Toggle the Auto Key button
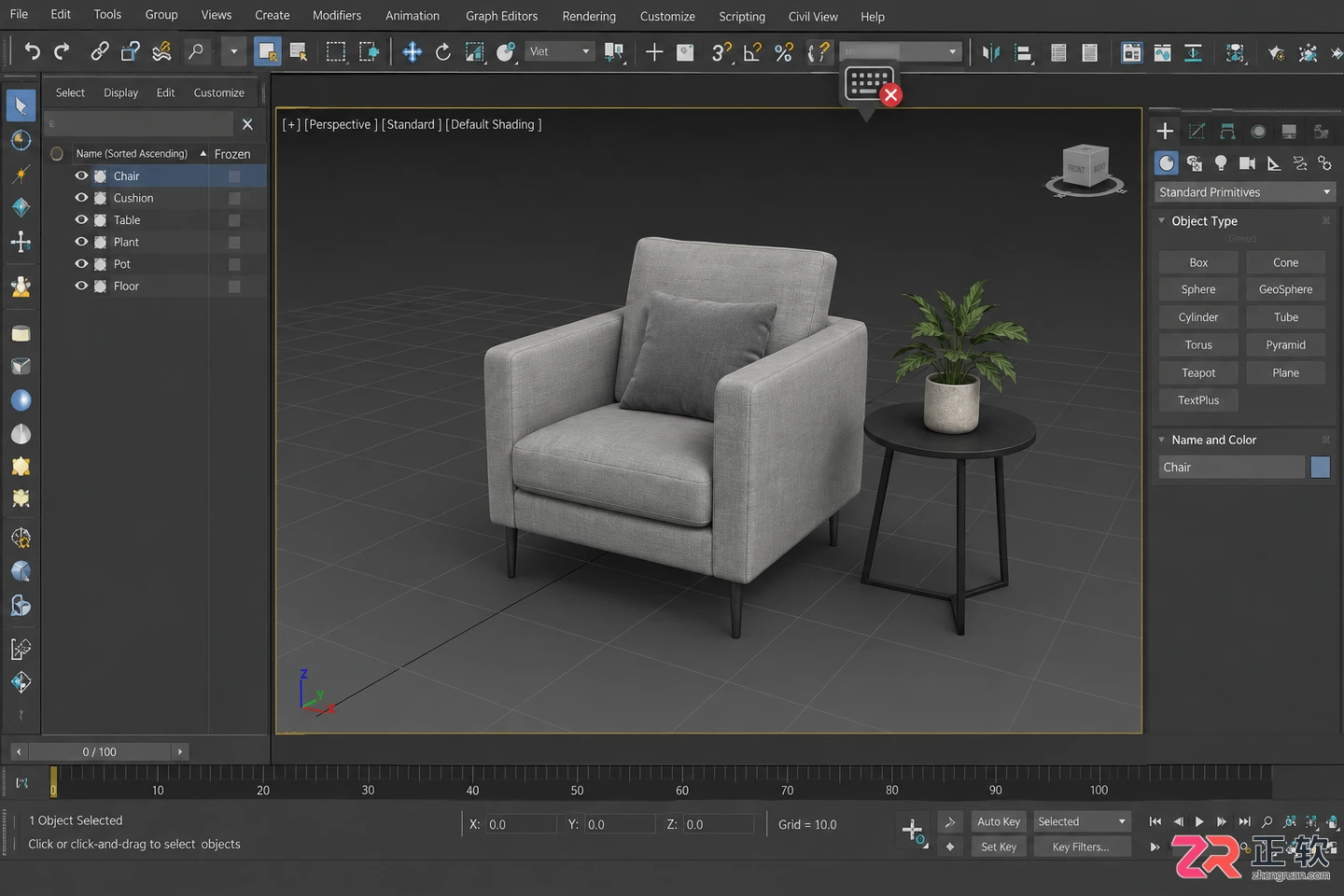The height and width of the screenshot is (896, 1344). pyautogui.click(x=999, y=821)
